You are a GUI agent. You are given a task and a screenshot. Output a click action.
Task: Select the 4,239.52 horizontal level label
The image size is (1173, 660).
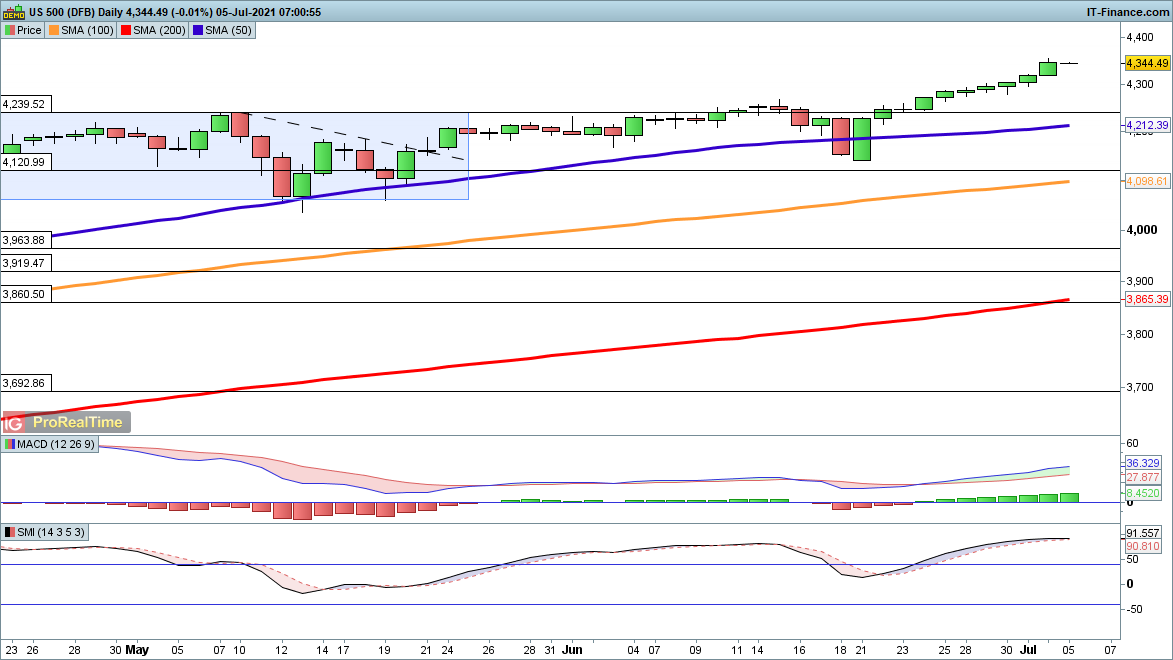point(24,104)
